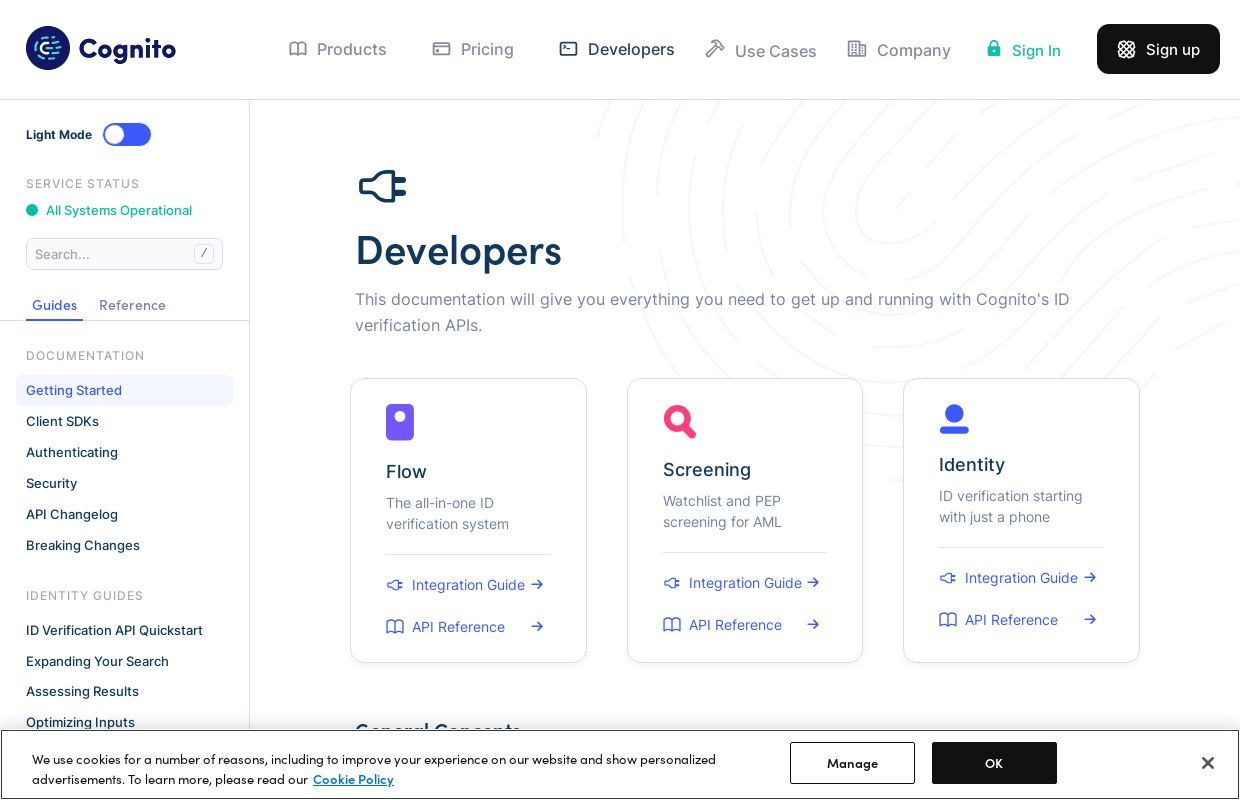Open the Developers menu item
1240x800 pixels.
[x=617, y=49]
